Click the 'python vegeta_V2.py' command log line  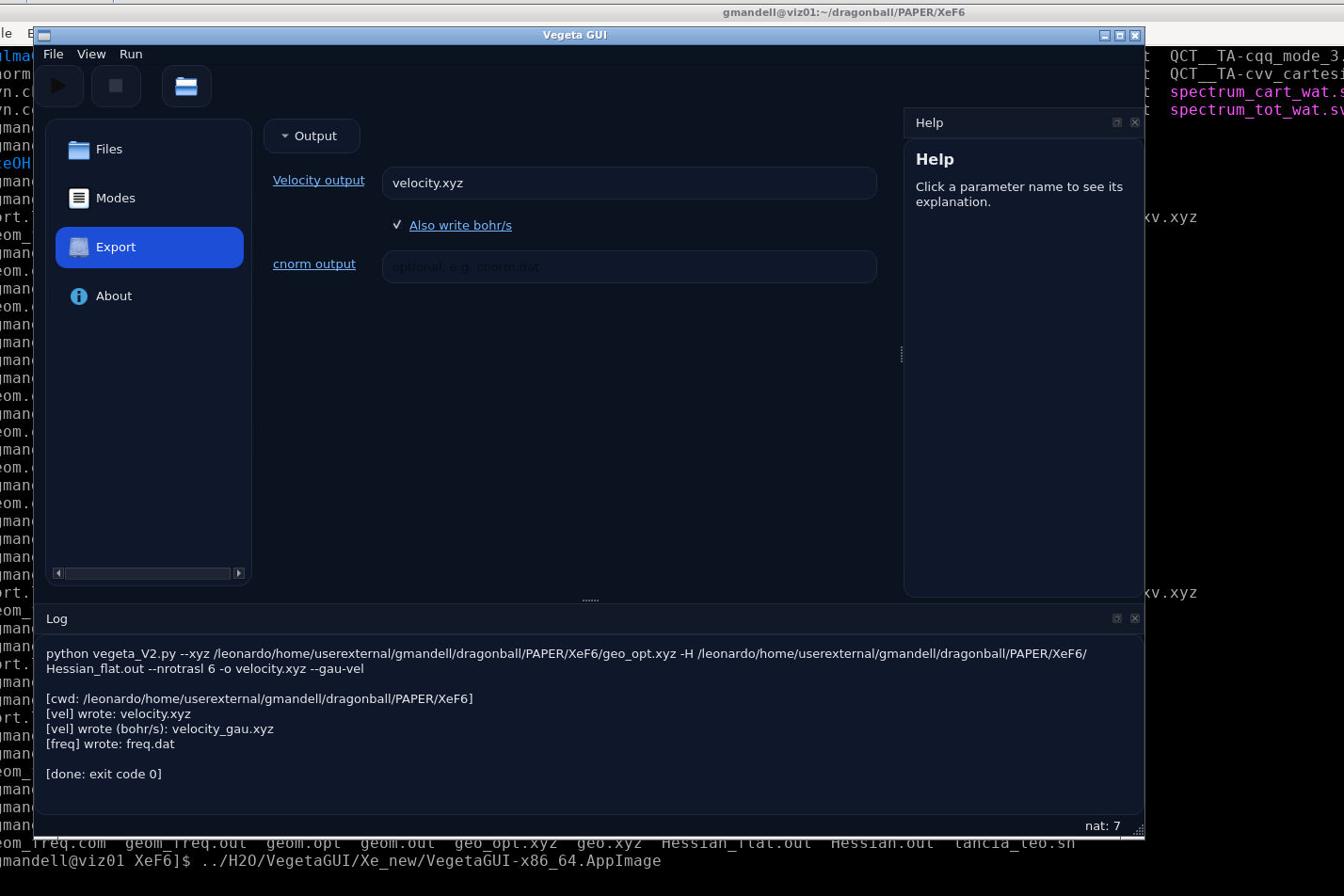click(567, 661)
